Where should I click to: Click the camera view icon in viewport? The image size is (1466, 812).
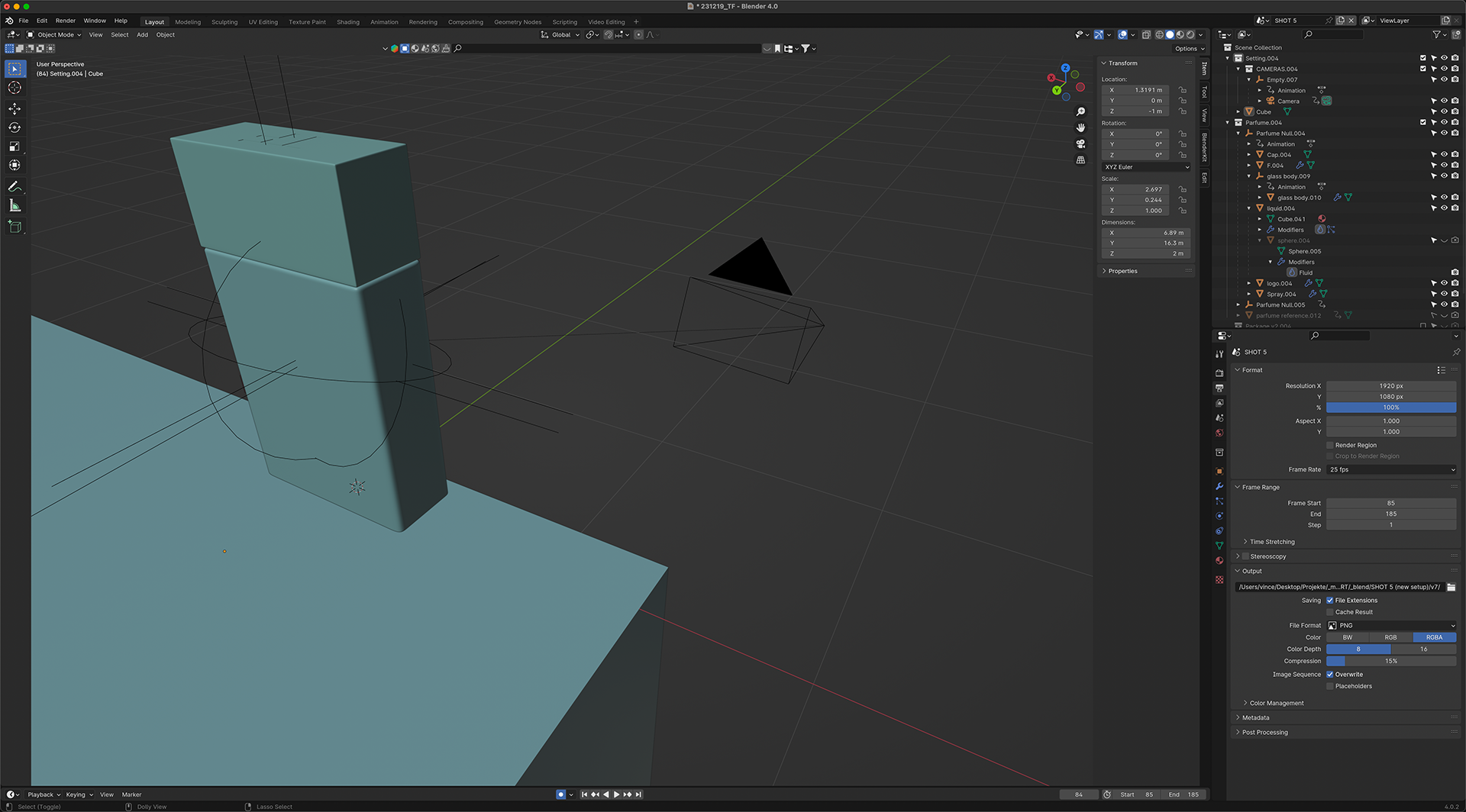point(1080,144)
